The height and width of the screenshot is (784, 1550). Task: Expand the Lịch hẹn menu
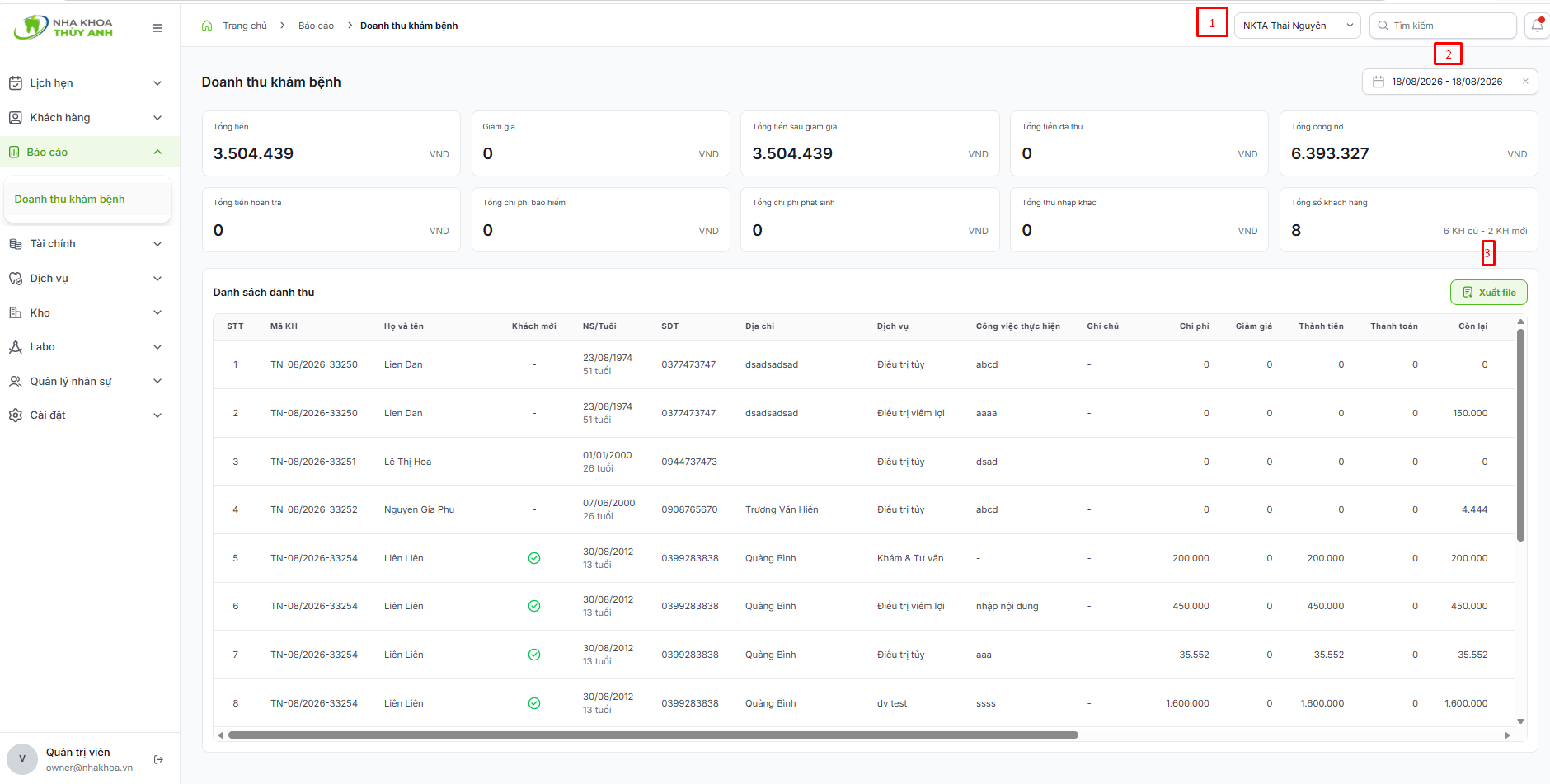pos(86,83)
